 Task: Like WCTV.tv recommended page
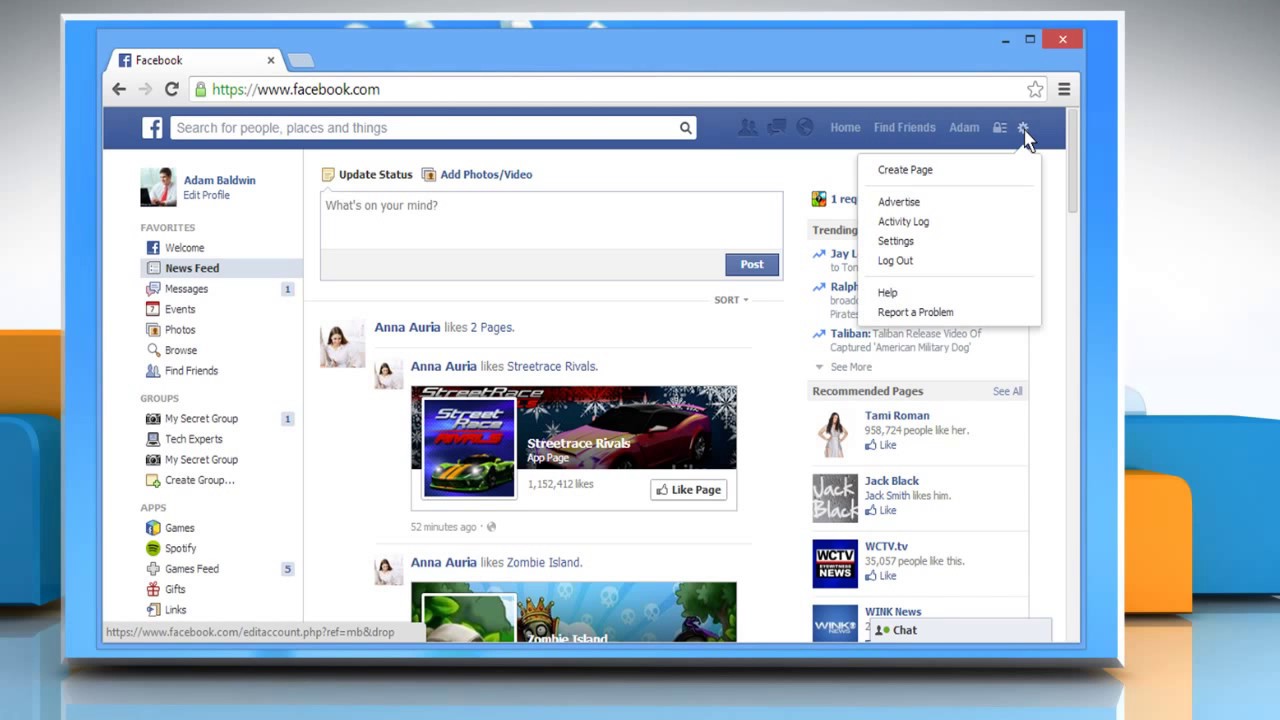tap(881, 576)
